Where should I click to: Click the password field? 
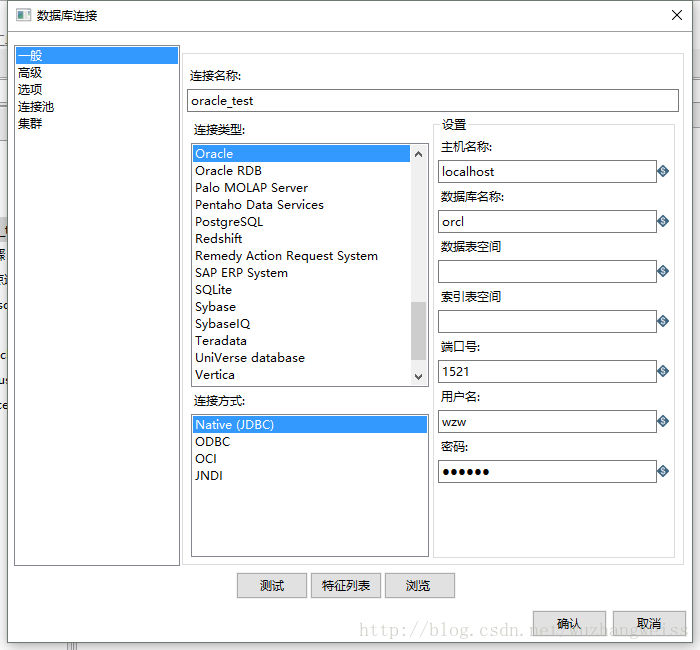(547, 471)
